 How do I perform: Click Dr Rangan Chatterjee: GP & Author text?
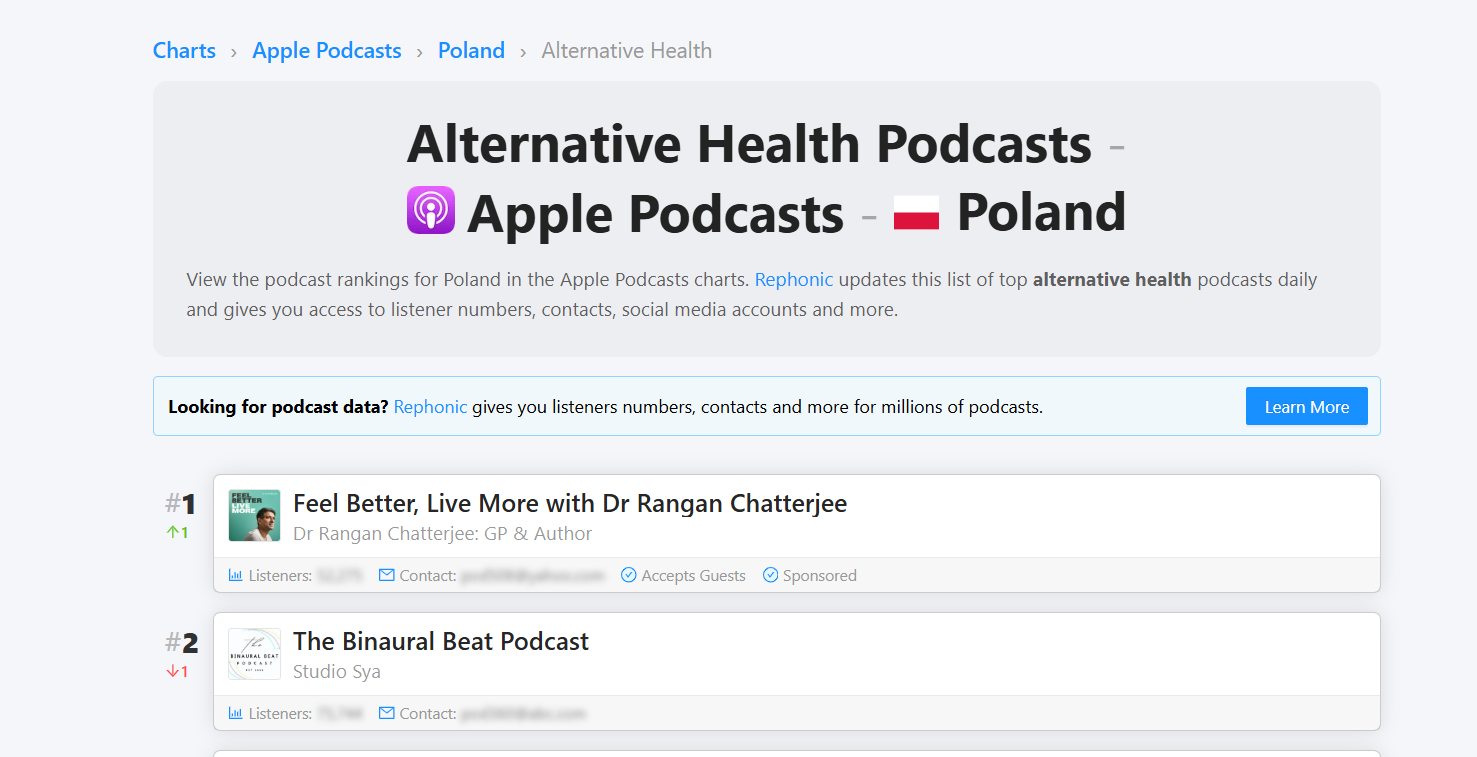point(442,534)
